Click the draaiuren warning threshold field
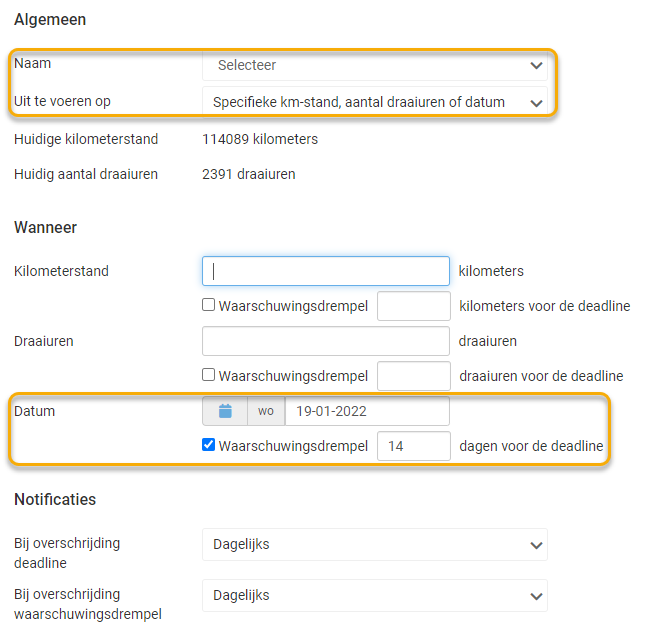 coord(413,376)
